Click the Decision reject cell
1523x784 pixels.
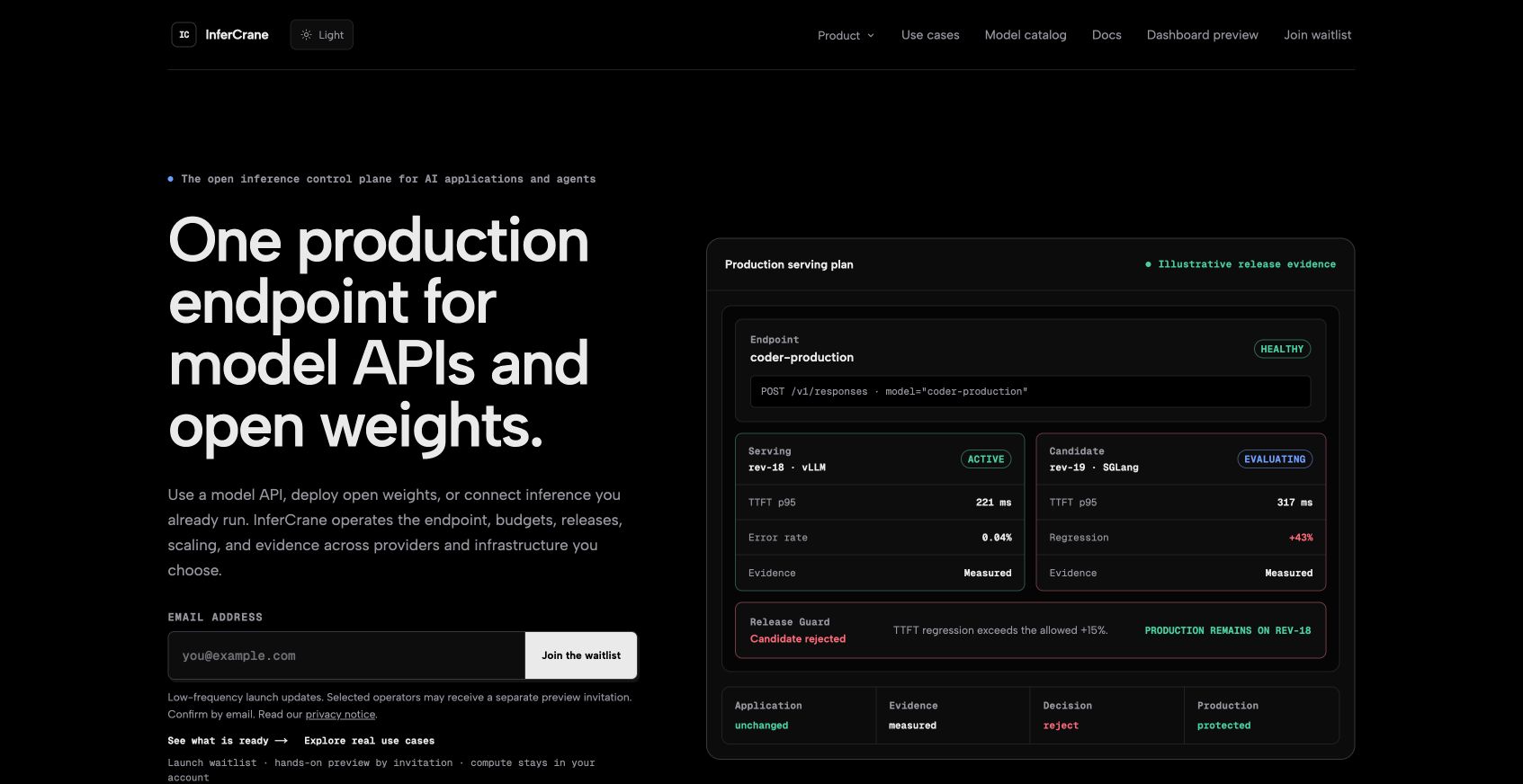1106,716
